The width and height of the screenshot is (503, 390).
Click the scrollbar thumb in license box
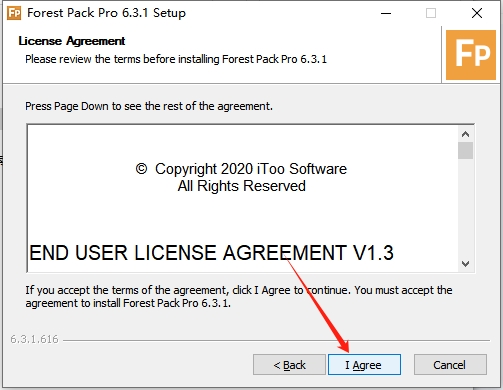[x=466, y=151]
